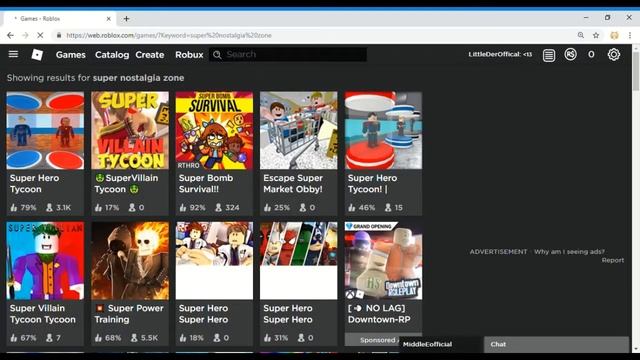Click thumbs-up icon next to 17%
The image size is (640, 360).
coord(98,208)
